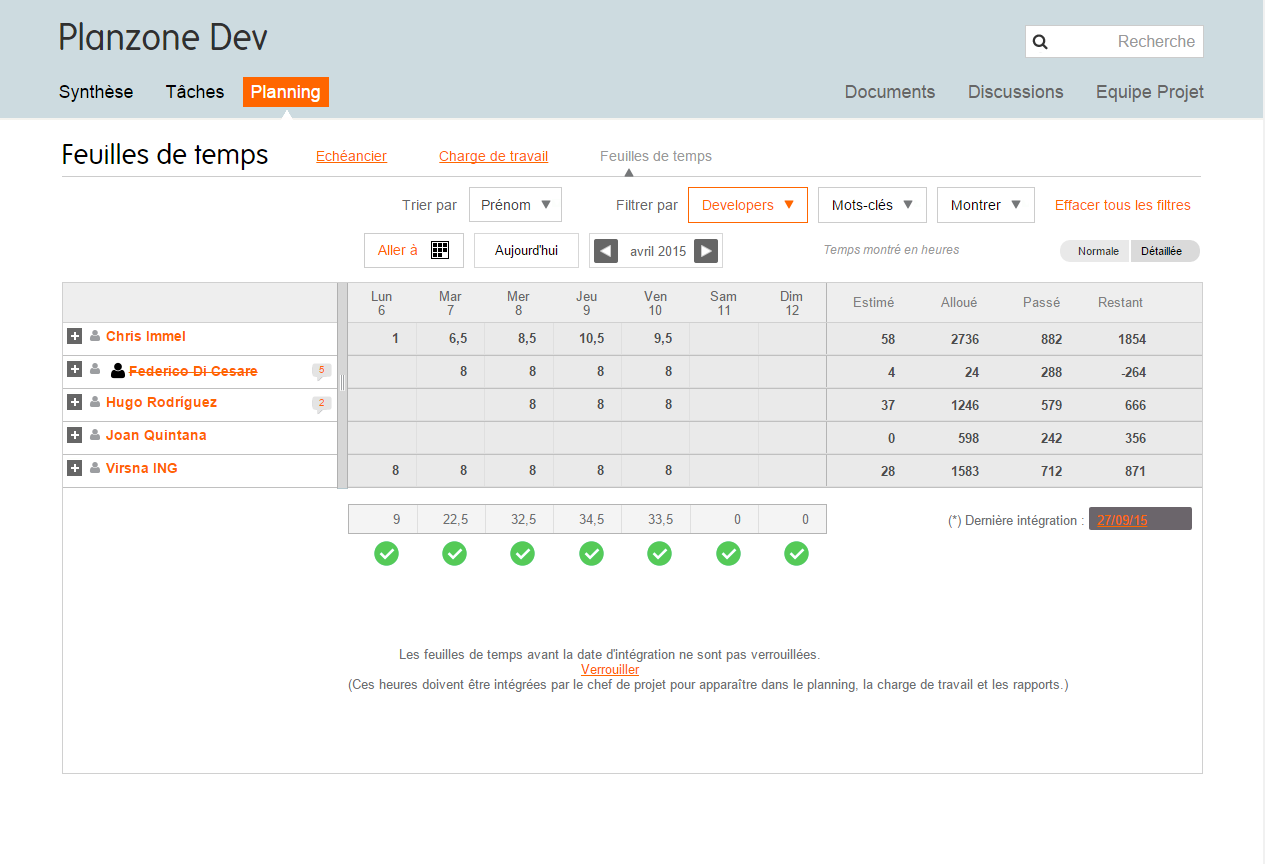This screenshot has height=864, width=1265.
Task: Click Federico's Restant value -264
Action: point(1133,372)
